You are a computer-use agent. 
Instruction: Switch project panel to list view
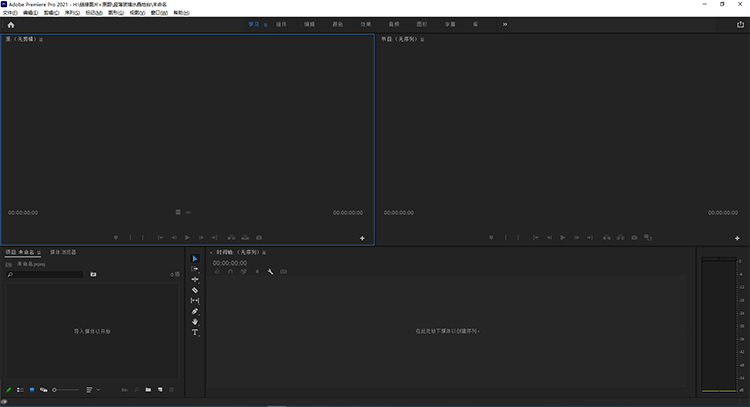pos(20,389)
